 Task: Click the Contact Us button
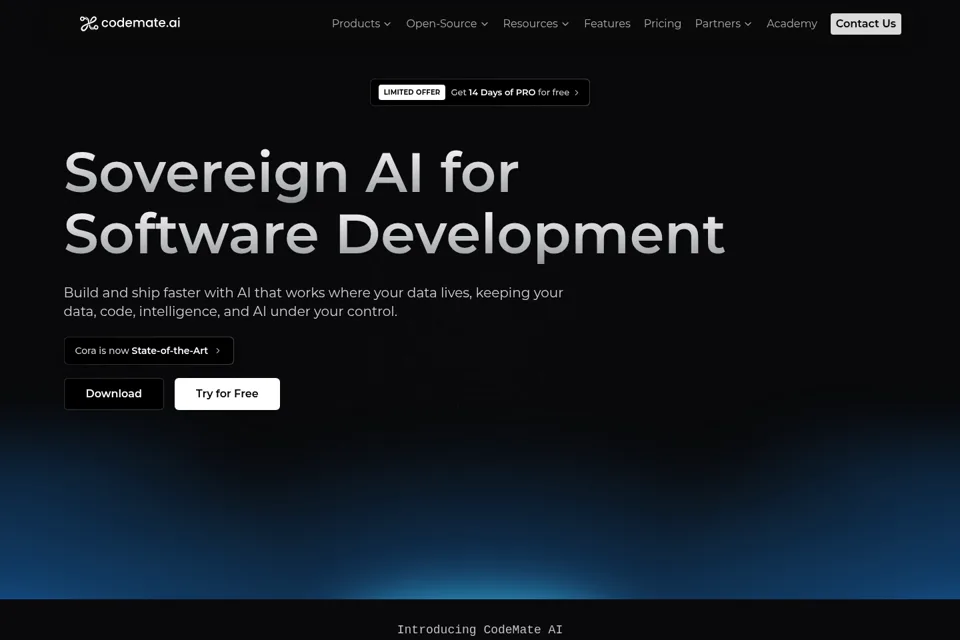[865, 23]
